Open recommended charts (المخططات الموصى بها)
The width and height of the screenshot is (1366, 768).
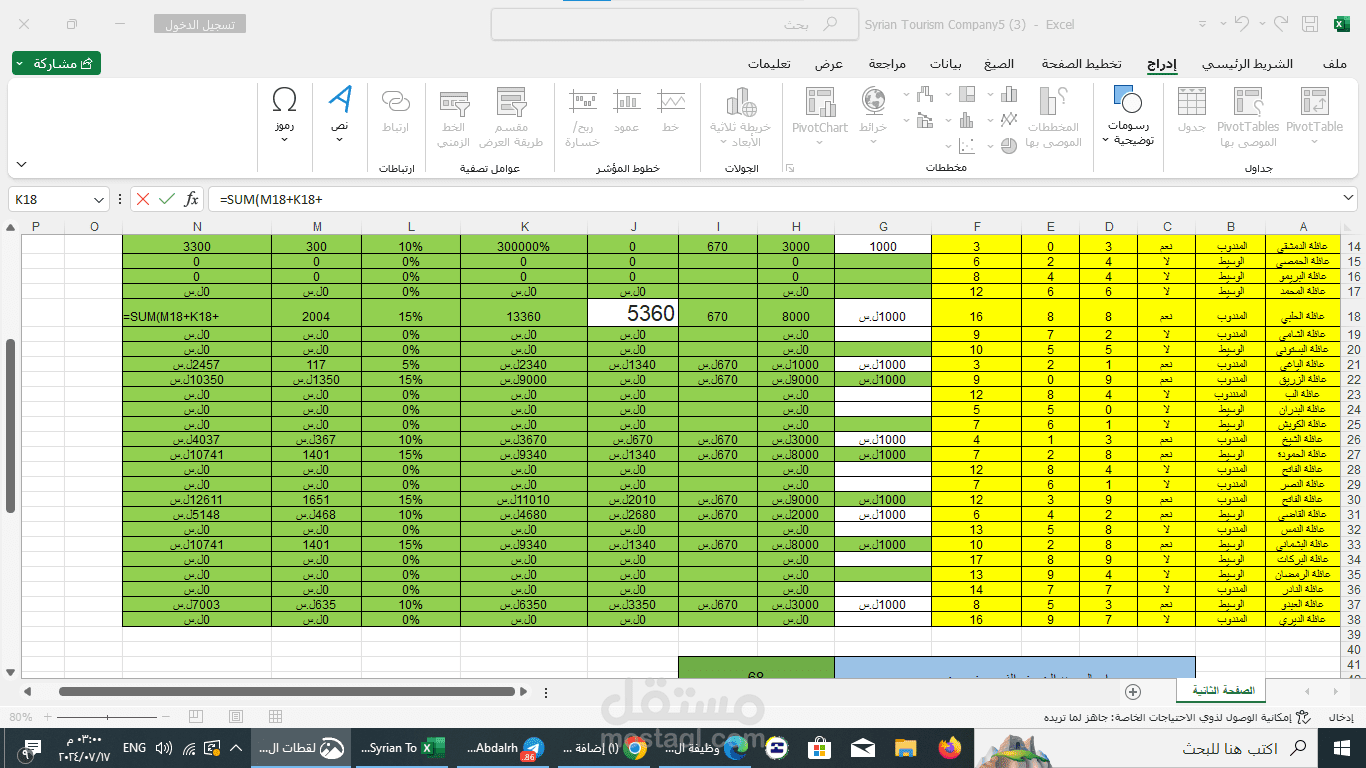pos(1054,117)
